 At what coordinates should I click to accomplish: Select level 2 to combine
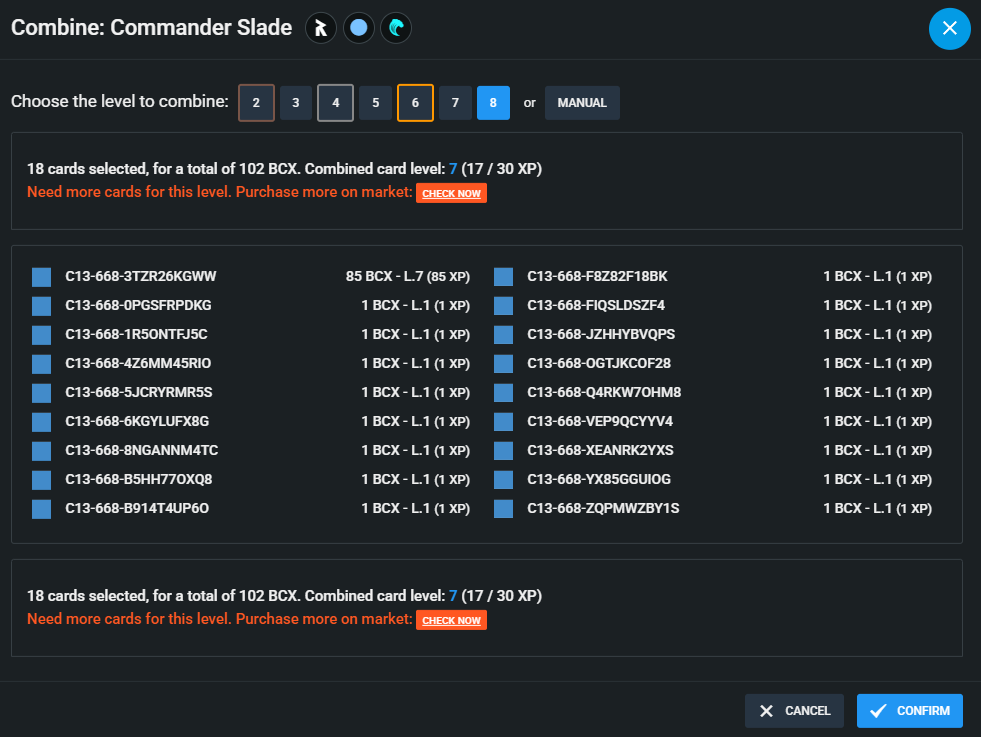pyautogui.click(x=256, y=103)
